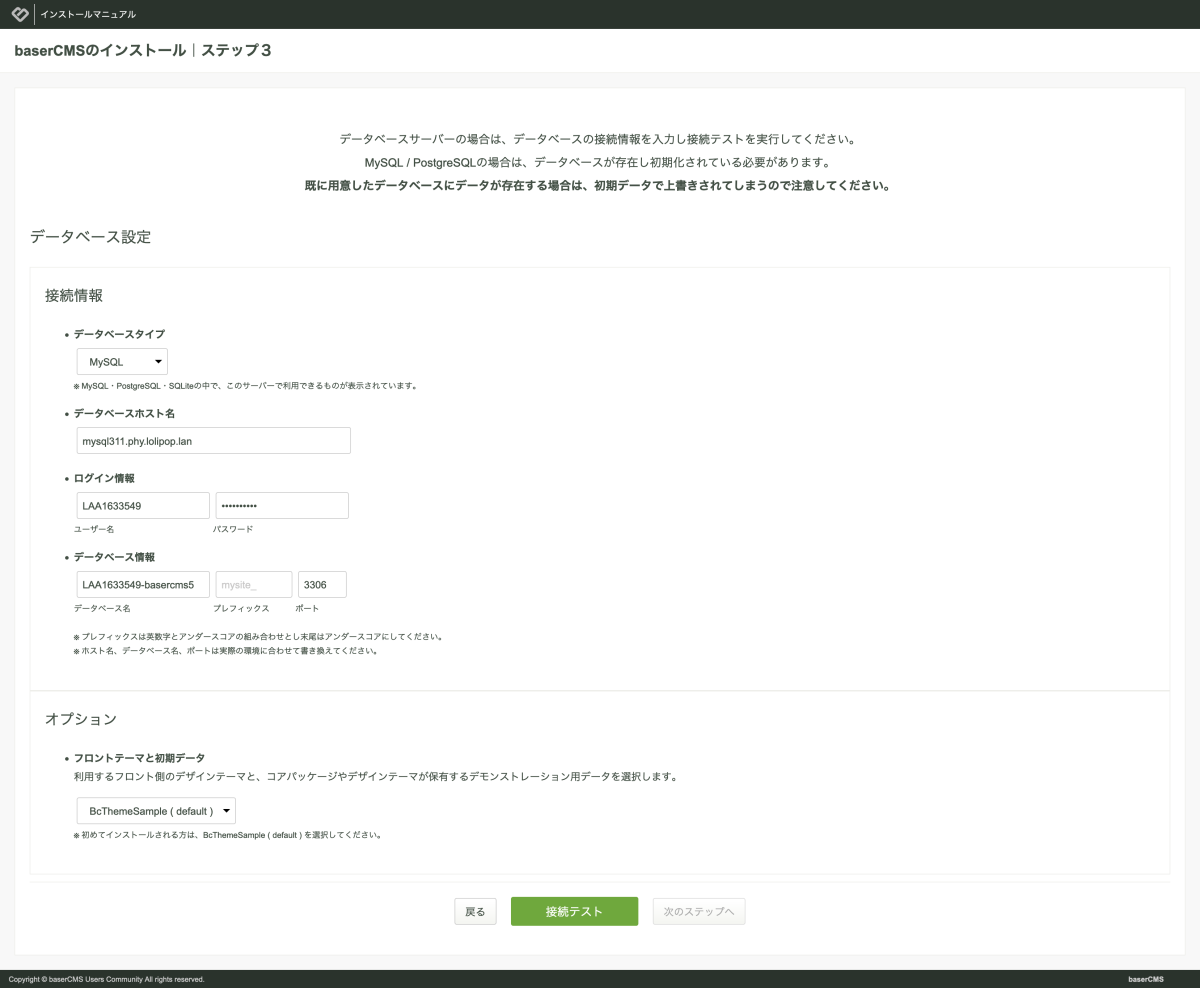The width and height of the screenshot is (1200, 988).
Task: Click the オプション section heading
Action: [81, 719]
